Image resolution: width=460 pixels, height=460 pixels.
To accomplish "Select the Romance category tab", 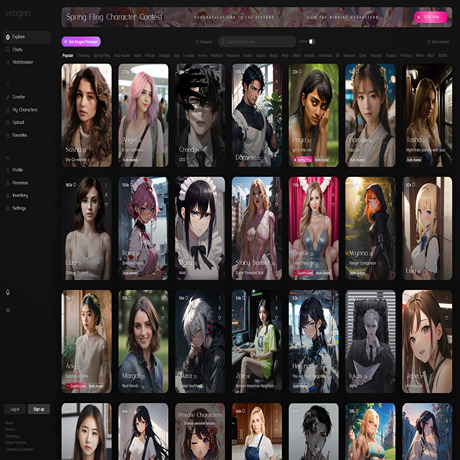I will click(x=233, y=56).
